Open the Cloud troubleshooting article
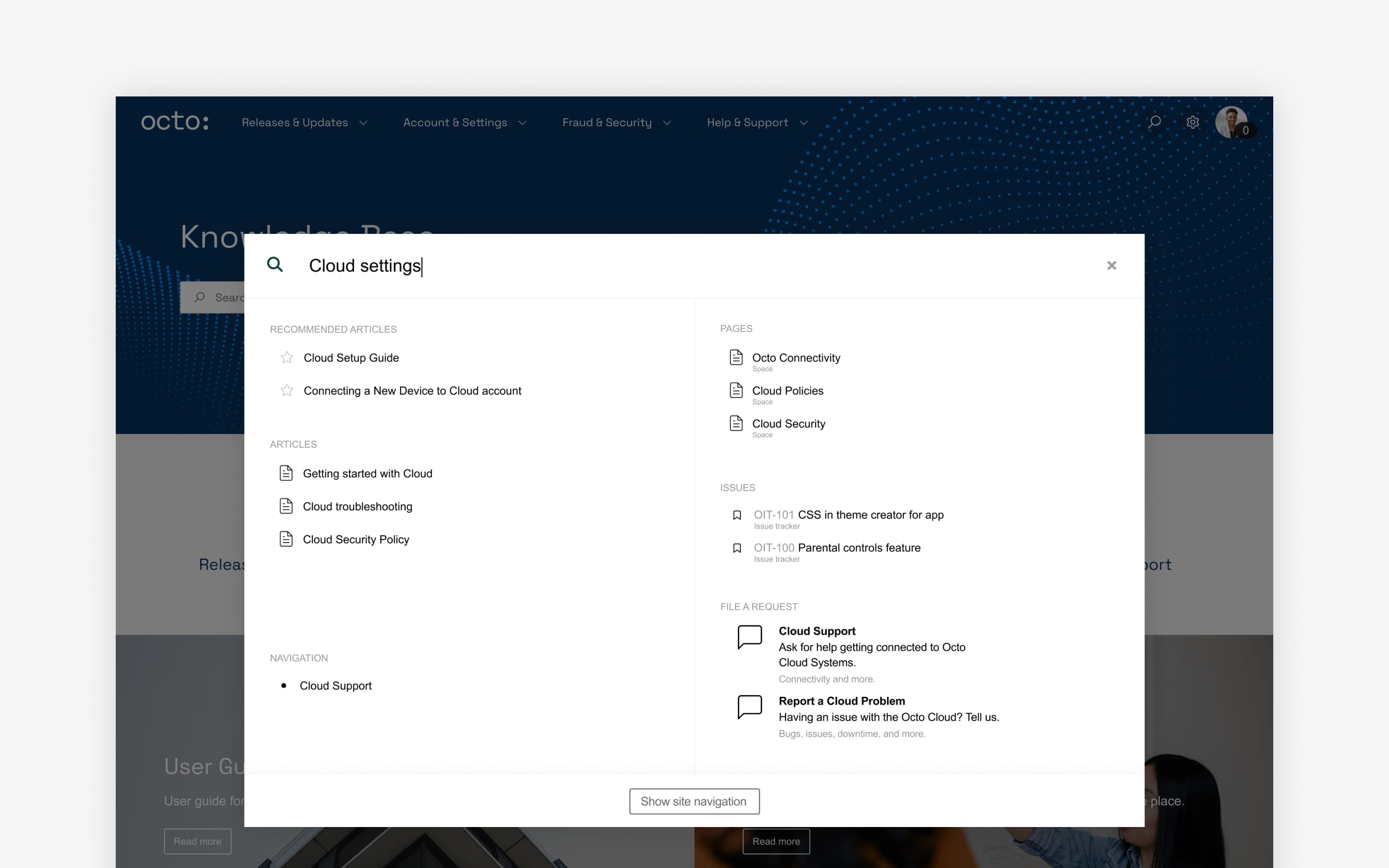Image resolution: width=1389 pixels, height=868 pixels. (x=357, y=506)
